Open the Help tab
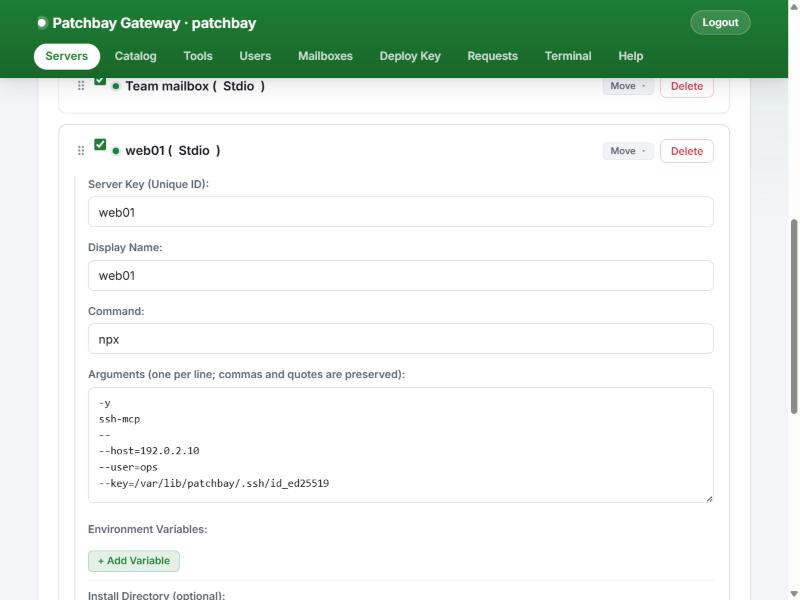The height and width of the screenshot is (600, 800). [631, 56]
